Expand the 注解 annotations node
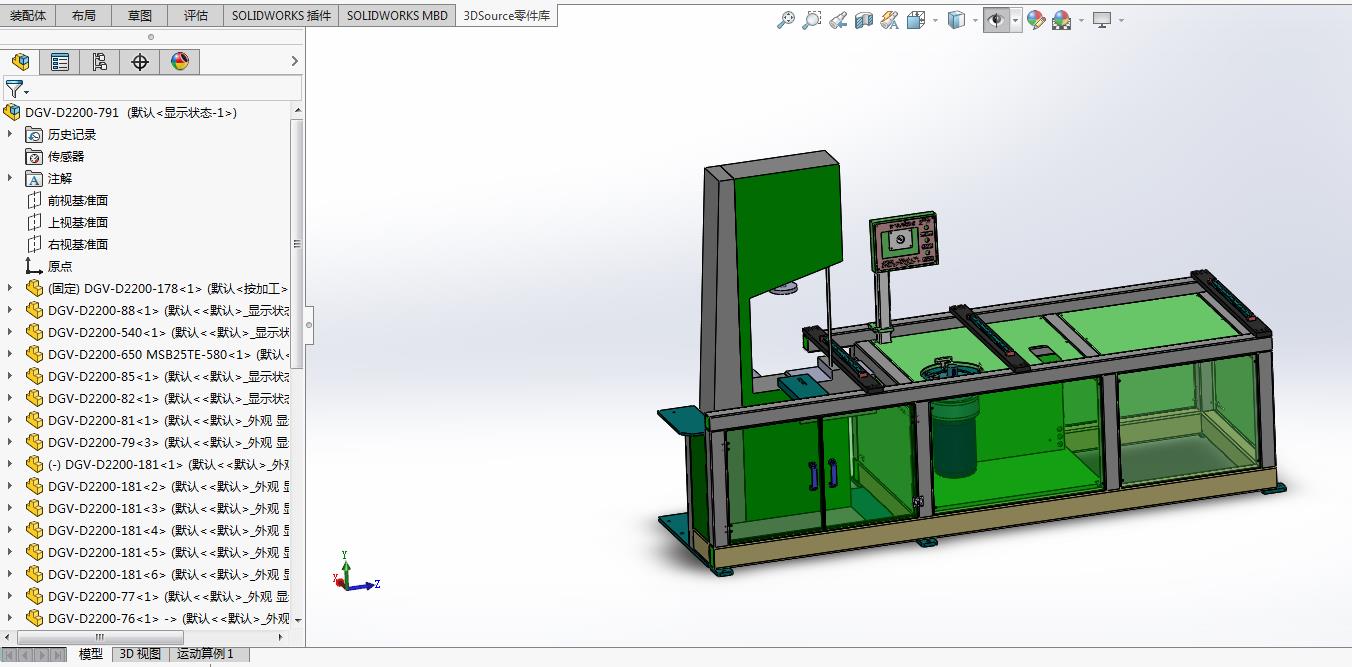This screenshot has height=667, width=1352. [x=11, y=178]
